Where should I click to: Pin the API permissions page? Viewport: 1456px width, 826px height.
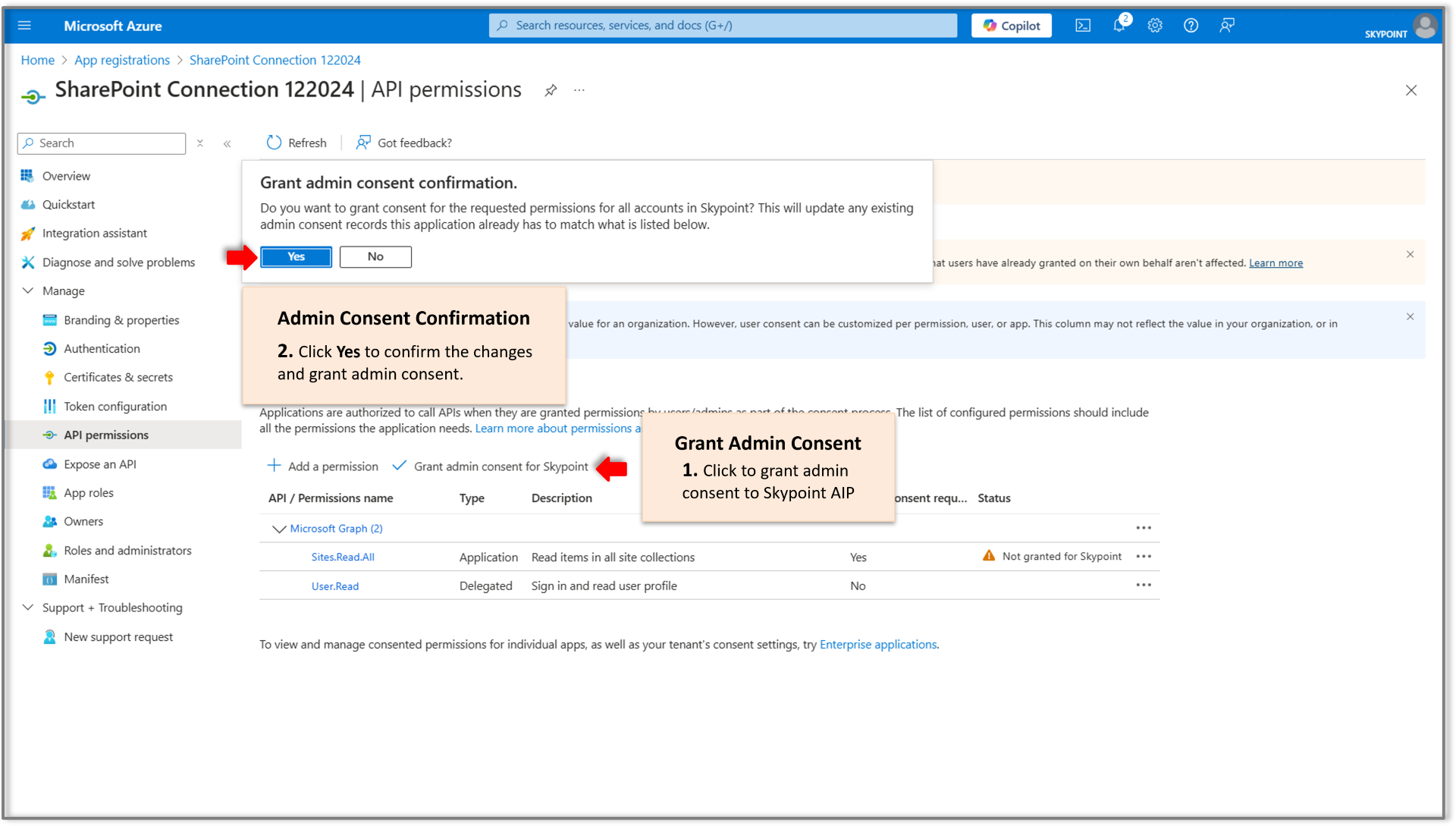coord(551,90)
